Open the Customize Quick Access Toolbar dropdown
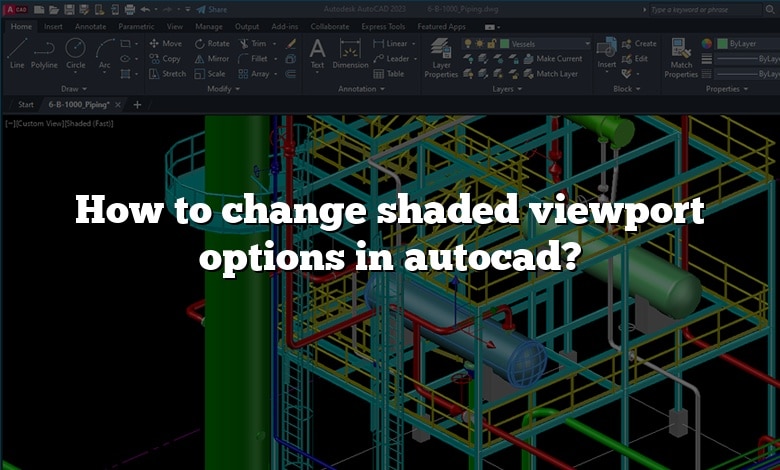780x470 pixels. (188, 9)
